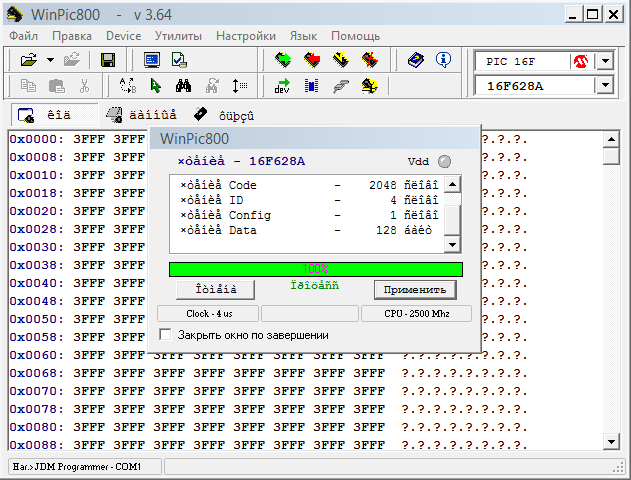
Task: Open the Правка menu
Action: pyautogui.click(x=72, y=36)
